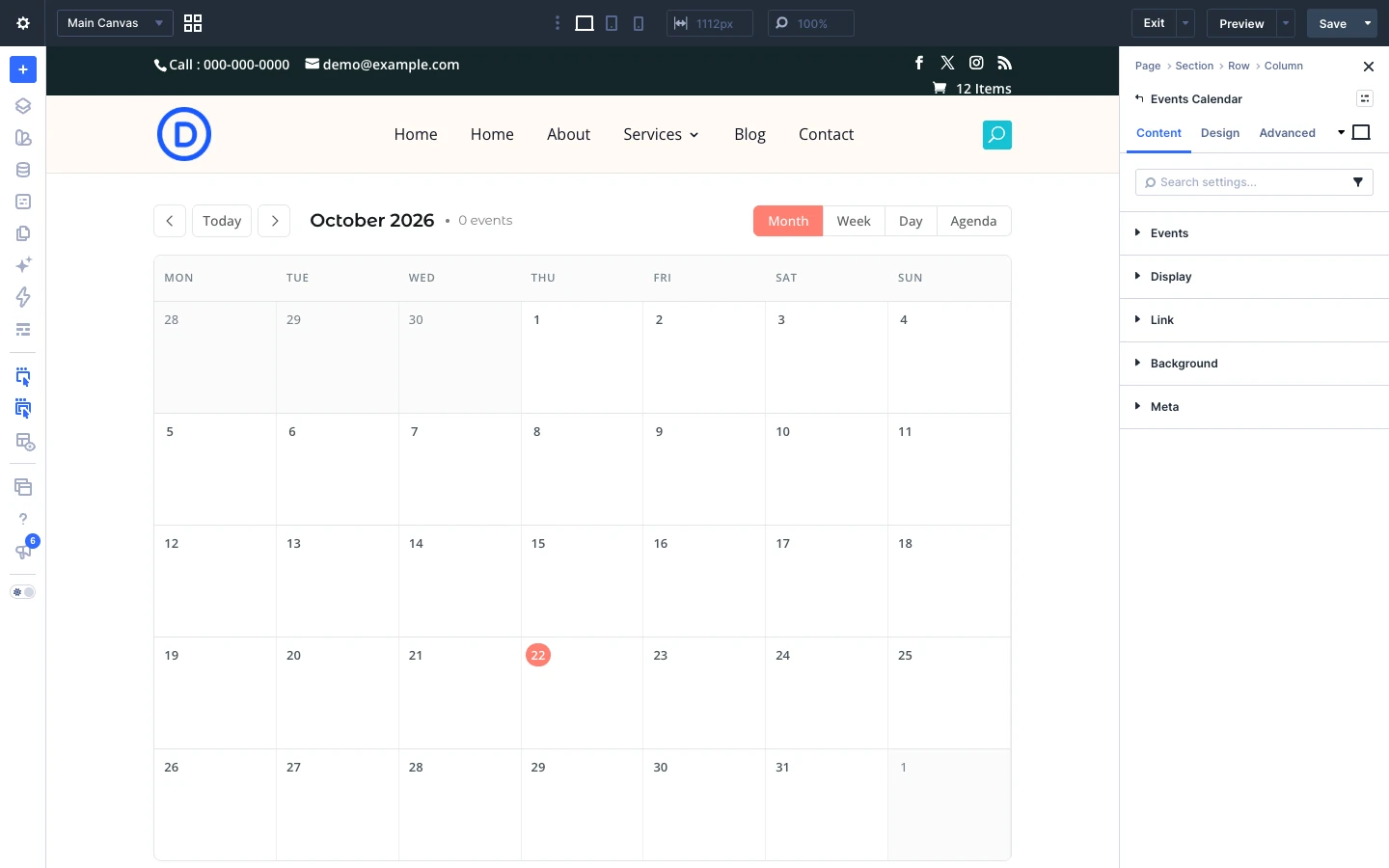Viewport: 1389px width, 868px height.
Task: Click the Exit button
Action: (1154, 23)
